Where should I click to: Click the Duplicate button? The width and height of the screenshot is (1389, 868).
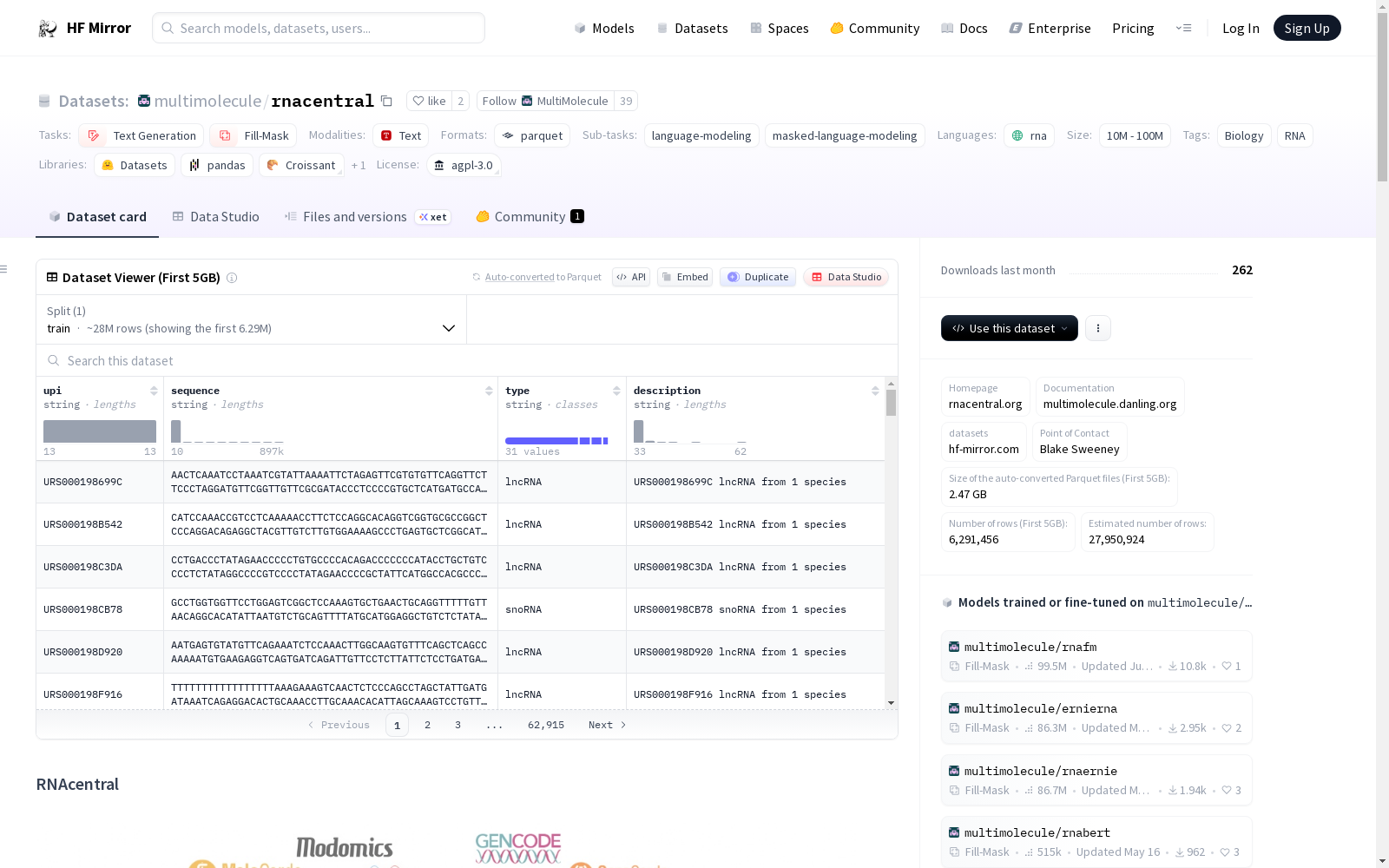point(758,277)
